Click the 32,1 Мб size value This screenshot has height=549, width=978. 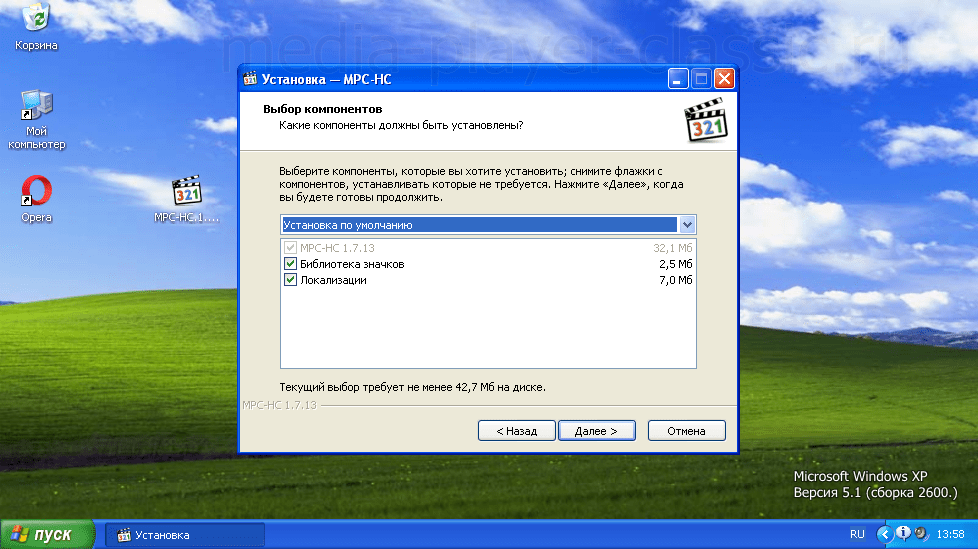pyautogui.click(x=672, y=248)
